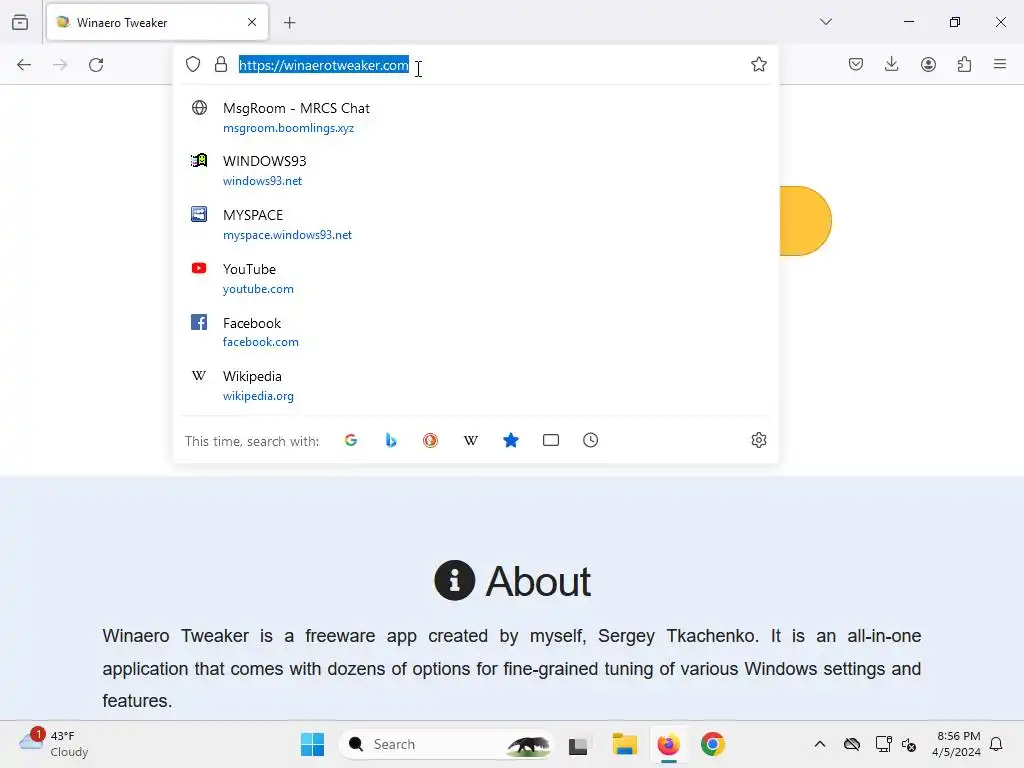View site security padlock info
Screen dimensions: 1024x768
221,64
